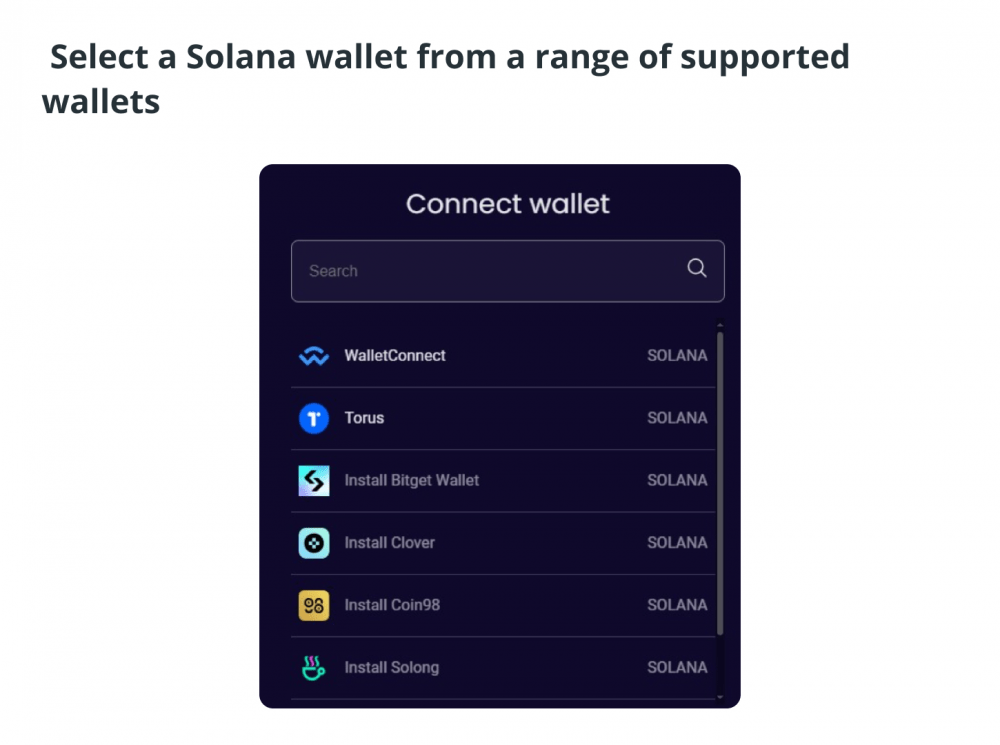The height and width of the screenshot is (745, 1000).
Task: Click the green Solong cup icon
Action: 313,668
